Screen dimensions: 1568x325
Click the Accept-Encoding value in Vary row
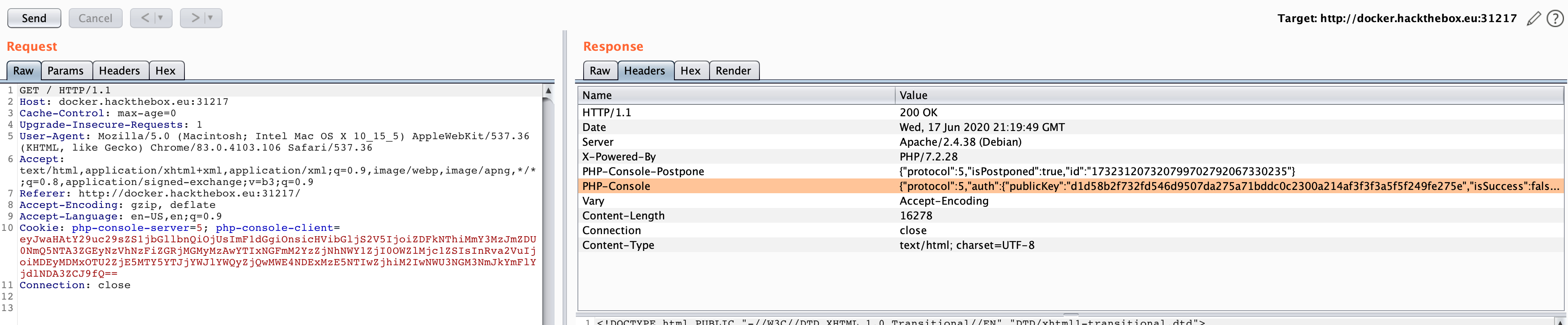pyautogui.click(x=944, y=201)
